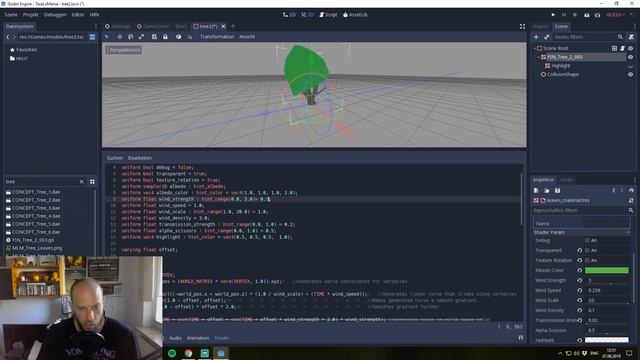Click the select mode arrow tool
The width and height of the screenshot is (640, 360).
pos(107,37)
